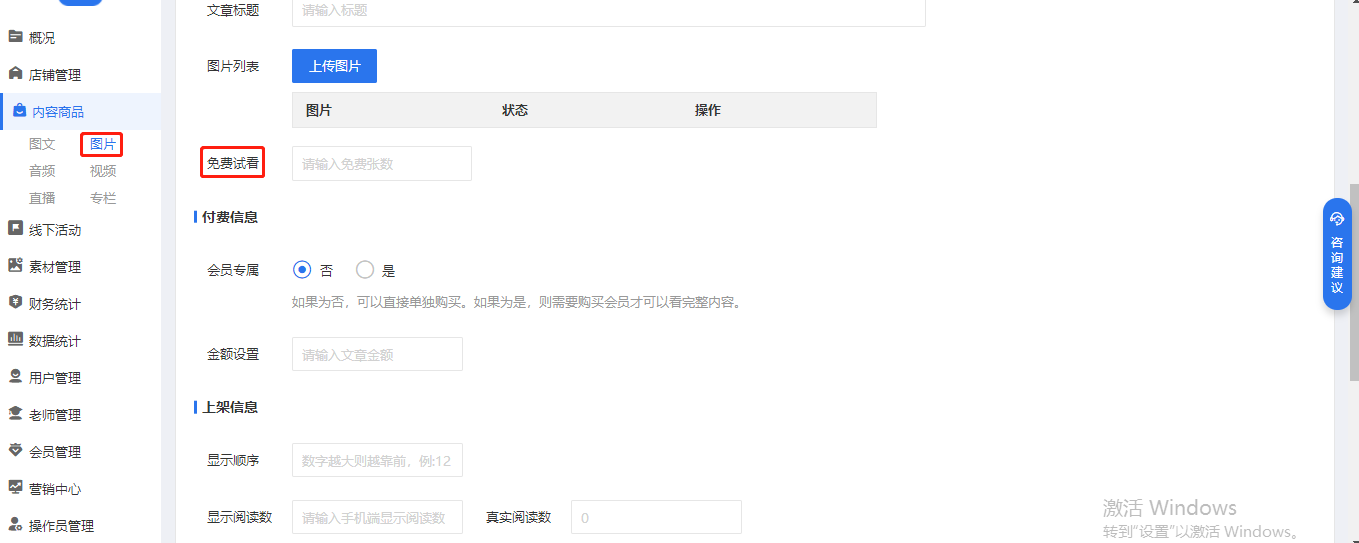Go to the 视频 submenu
Screen dimensions: 1359x543
103,172
